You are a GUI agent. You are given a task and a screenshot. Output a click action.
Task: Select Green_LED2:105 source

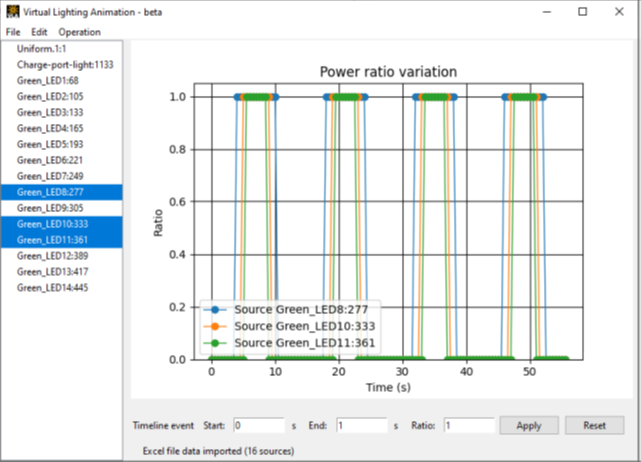point(62,96)
